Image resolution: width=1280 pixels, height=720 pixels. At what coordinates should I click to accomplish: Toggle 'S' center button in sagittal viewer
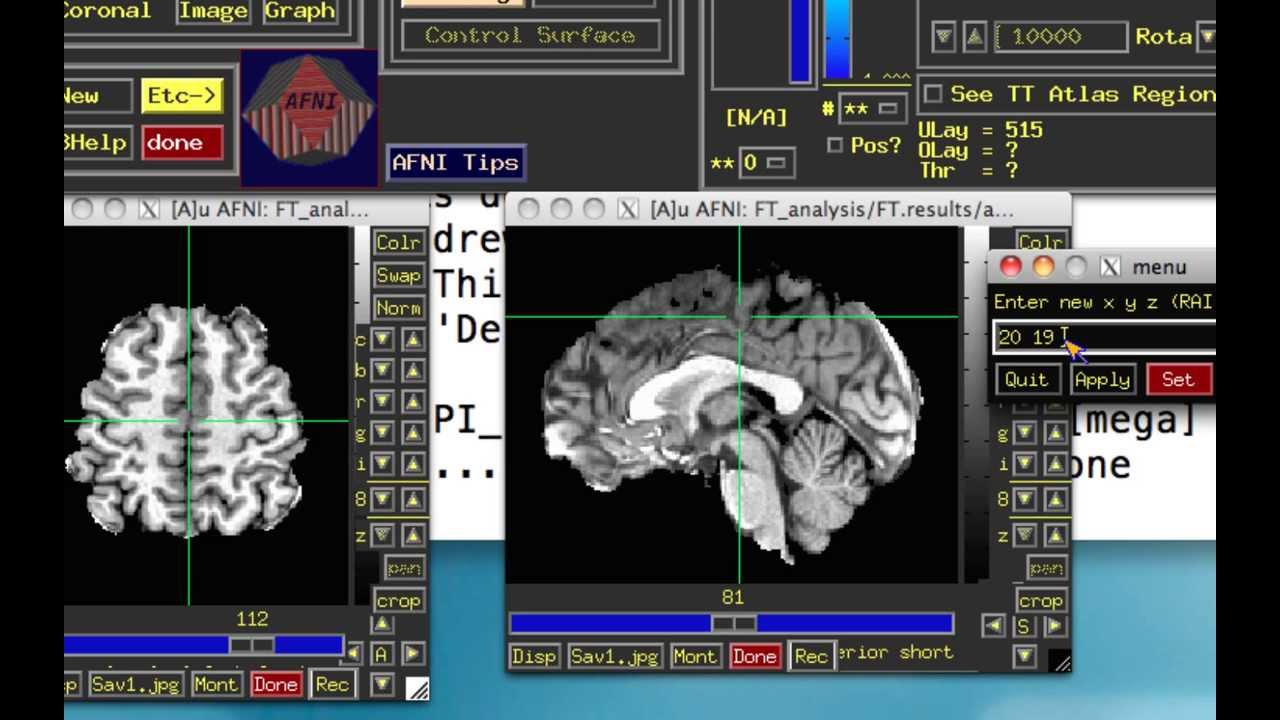[x=1024, y=626]
